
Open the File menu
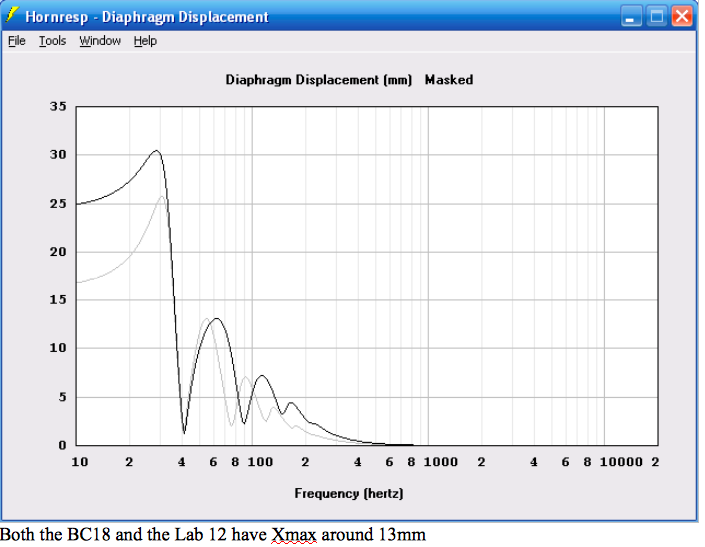point(17,41)
